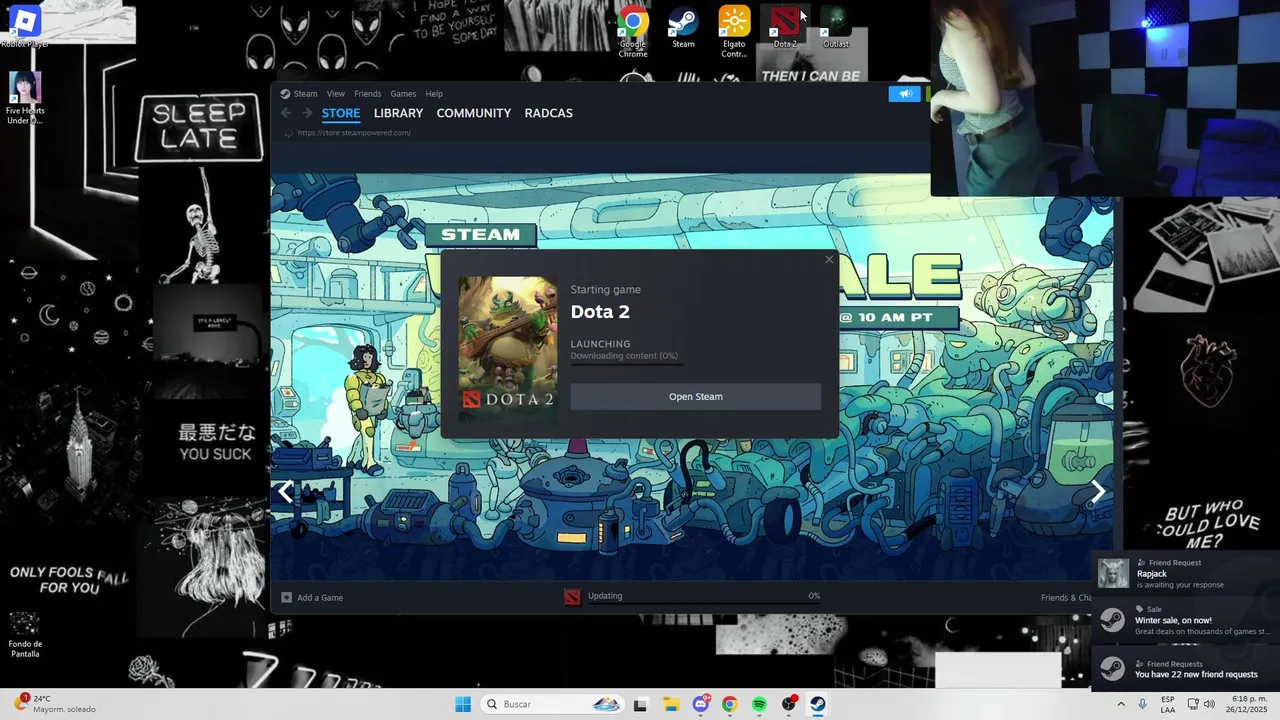This screenshot has height=720, width=1280.
Task: Click the Add a Game plus icon
Action: [x=286, y=597]
